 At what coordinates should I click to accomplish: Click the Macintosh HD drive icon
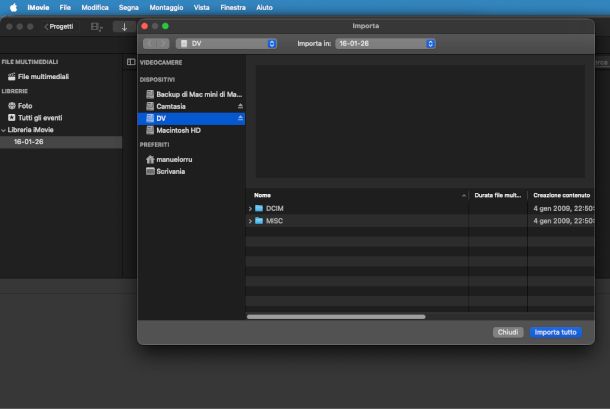tap(150, 130)
